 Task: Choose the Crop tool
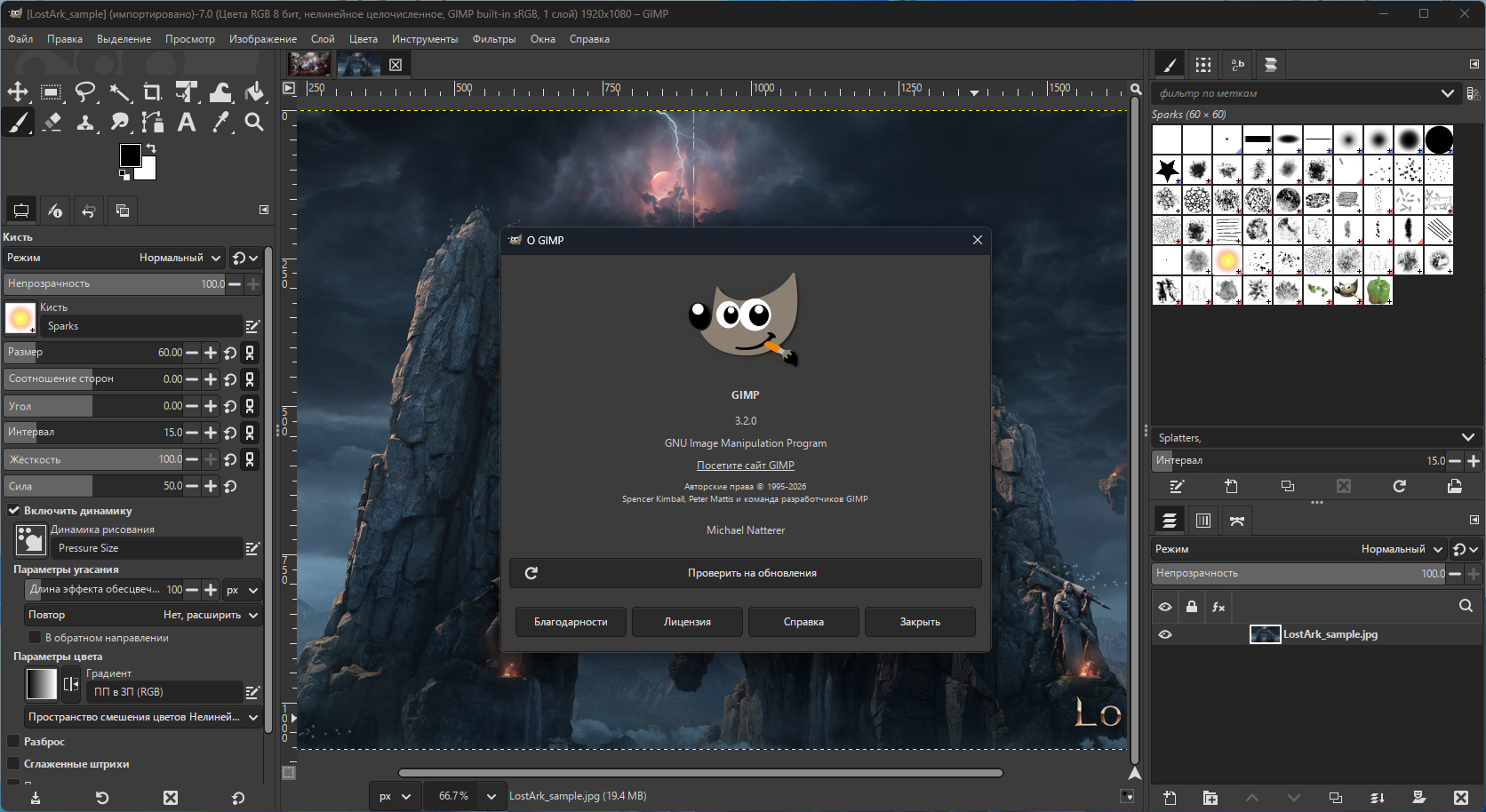(153, 92)
